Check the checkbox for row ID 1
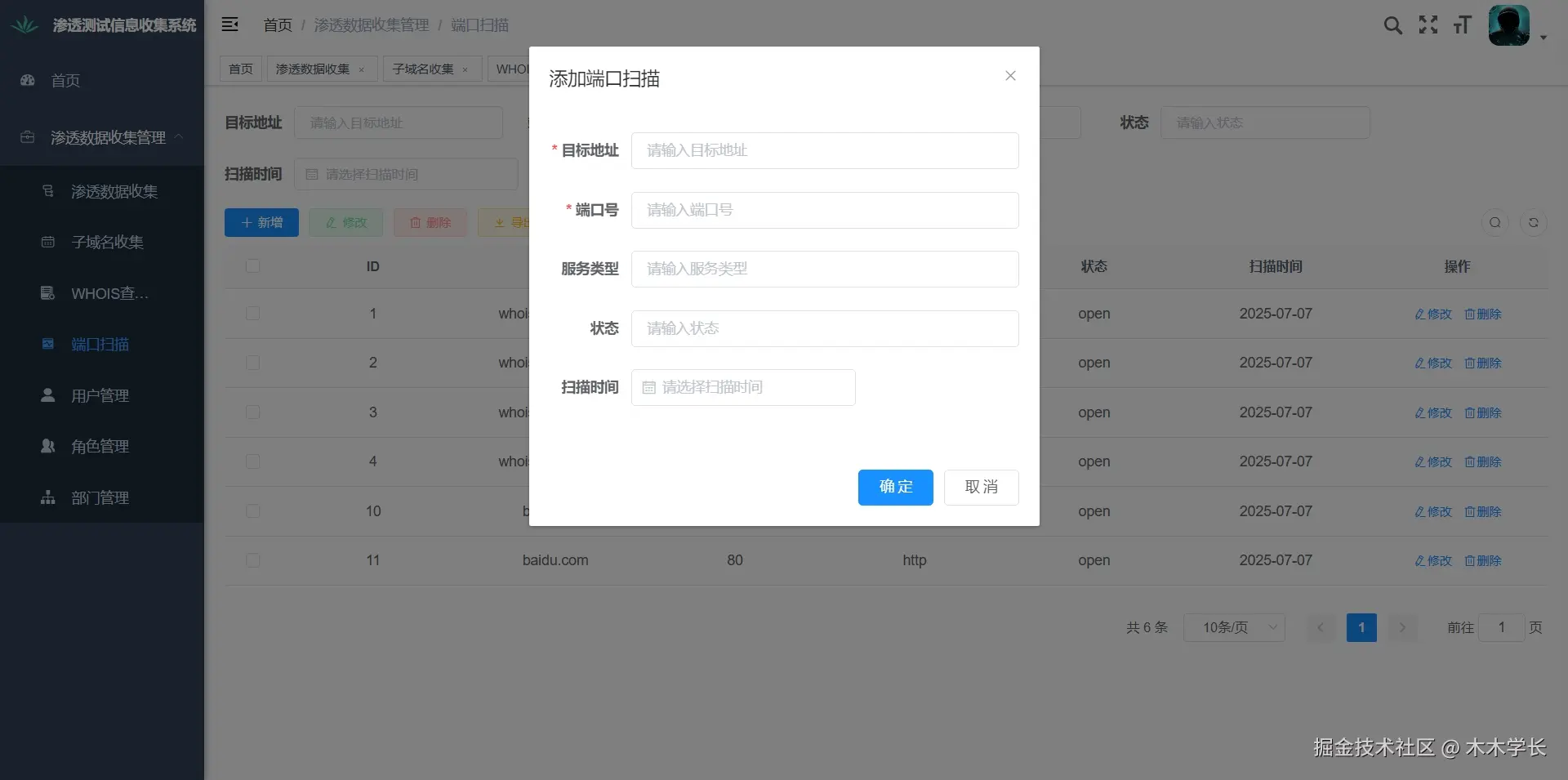Viewport: 1568px width, 780px height. click(x=253, y=314)
